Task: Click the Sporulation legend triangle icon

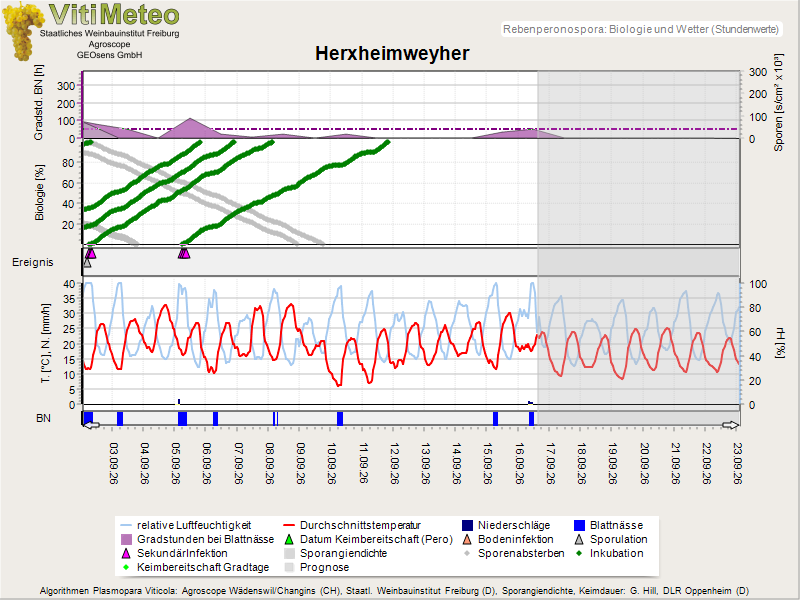Action: [x=579, y=539]
